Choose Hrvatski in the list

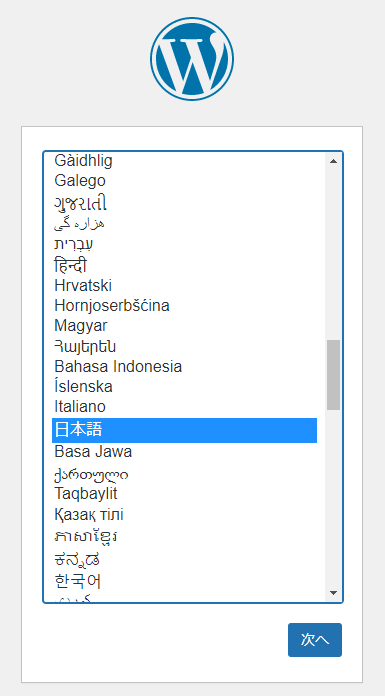point(184,285)
